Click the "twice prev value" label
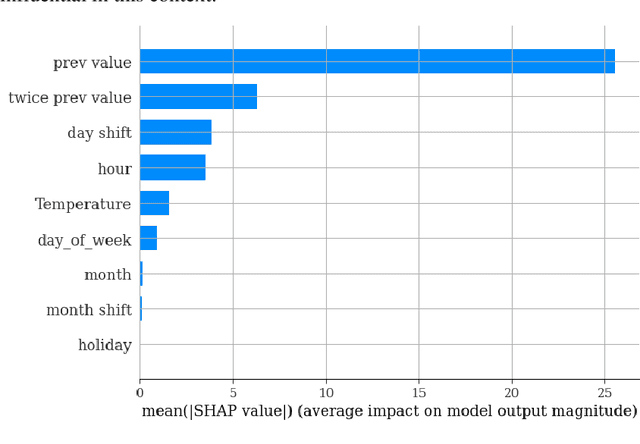Screen dimensions: 640x444 (x=69, y=98)
